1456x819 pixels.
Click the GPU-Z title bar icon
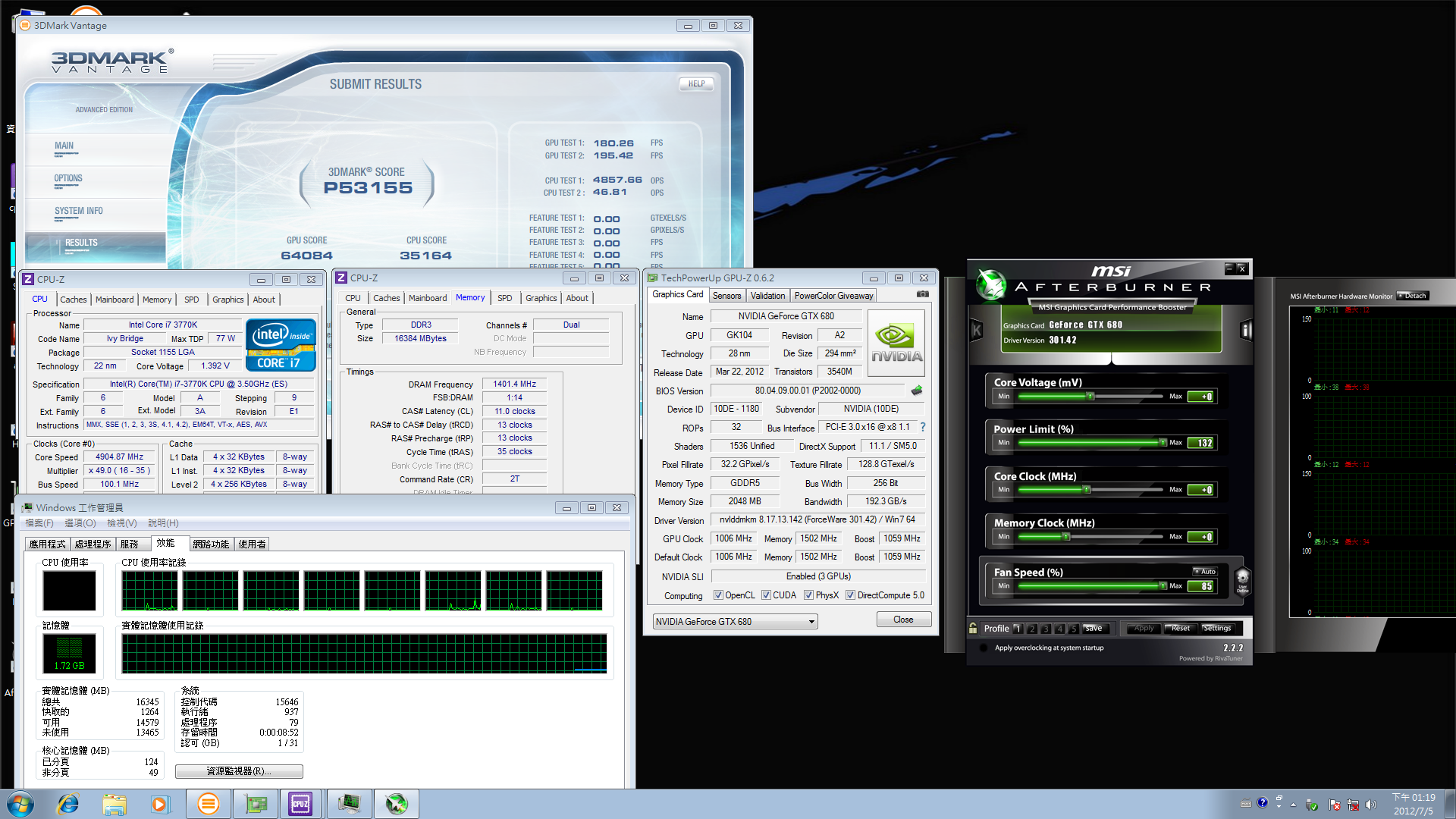pos(652,278)
